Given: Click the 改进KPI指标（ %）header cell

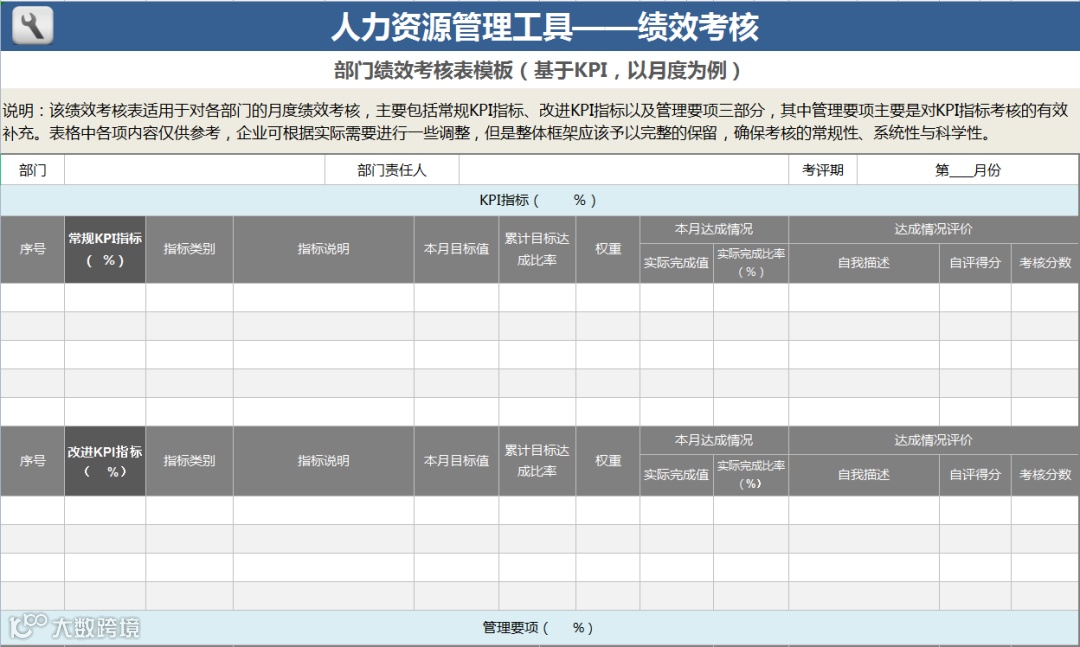Looking at the screenshot, I should coord(105,461).
